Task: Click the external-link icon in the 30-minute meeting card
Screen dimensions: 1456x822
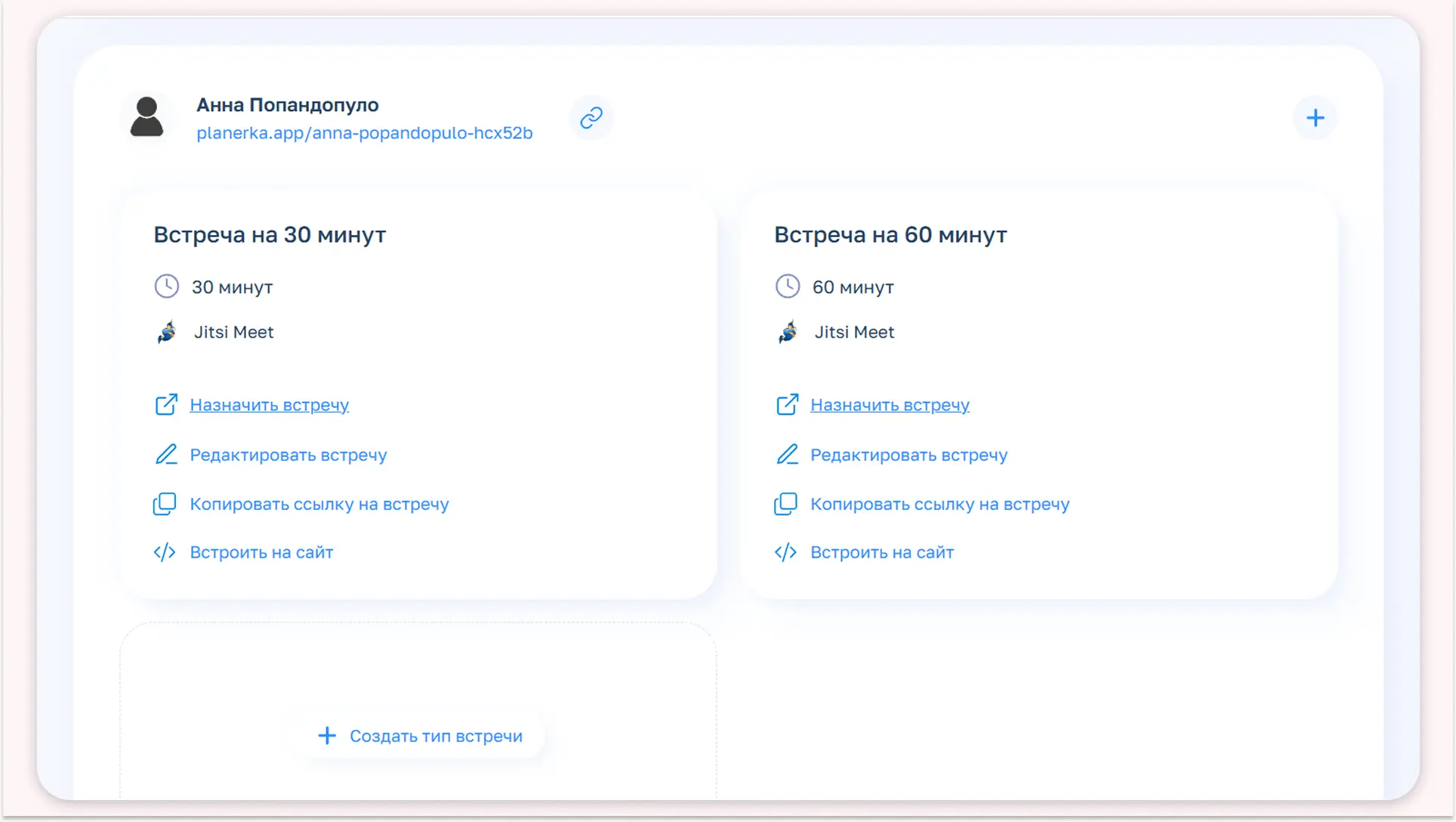Action: click(166, 405)
